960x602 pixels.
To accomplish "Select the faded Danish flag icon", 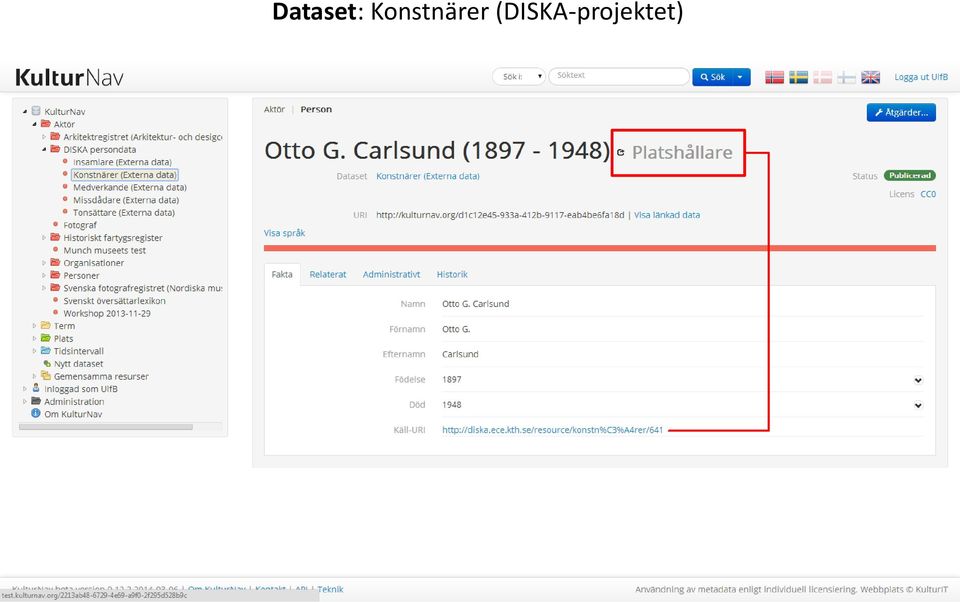I will tap(822, 77).
